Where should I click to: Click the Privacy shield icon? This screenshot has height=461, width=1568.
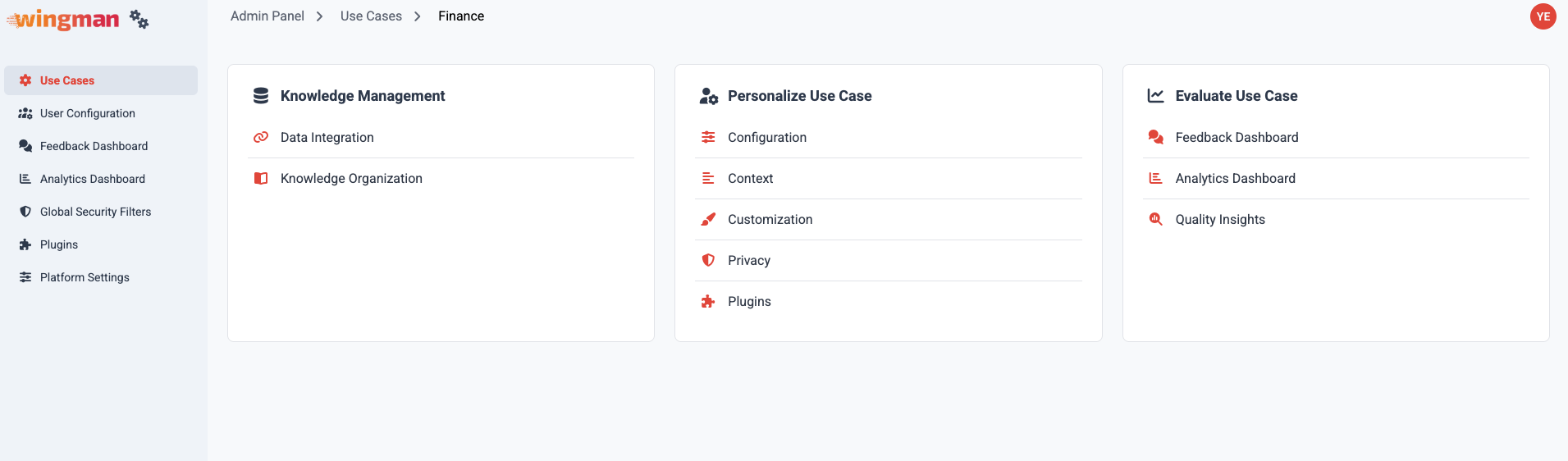[708, 260]
